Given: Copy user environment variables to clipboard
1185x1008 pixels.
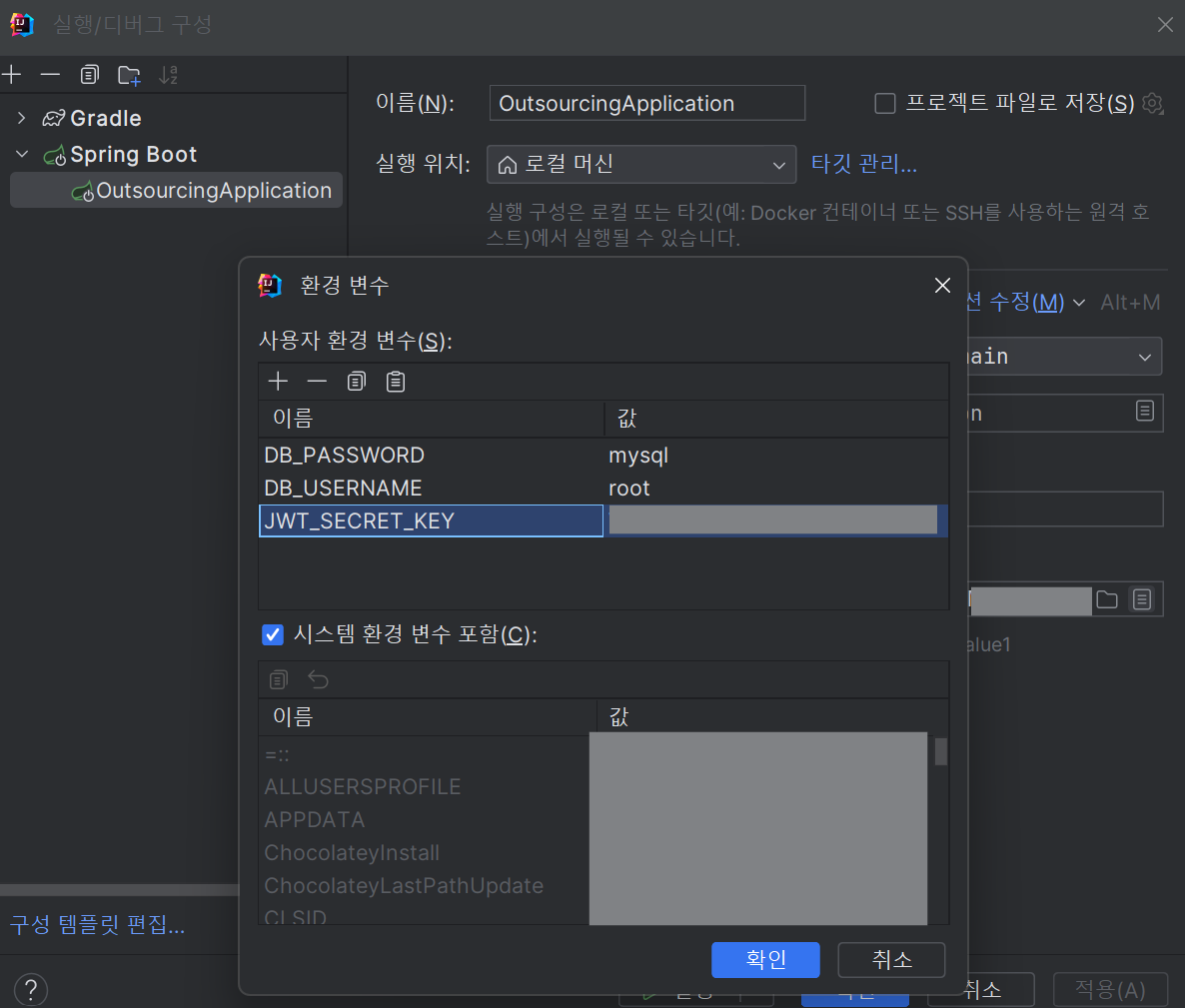Looking at the screenshot, I should pos(356,381).
